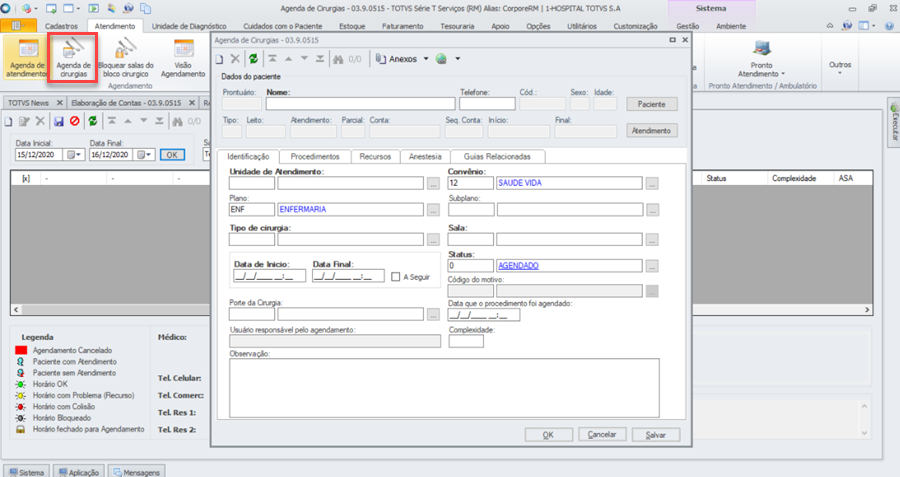Open the Estoque ribbon tab
The image size is (900, 477).
(x=352, y=26)
